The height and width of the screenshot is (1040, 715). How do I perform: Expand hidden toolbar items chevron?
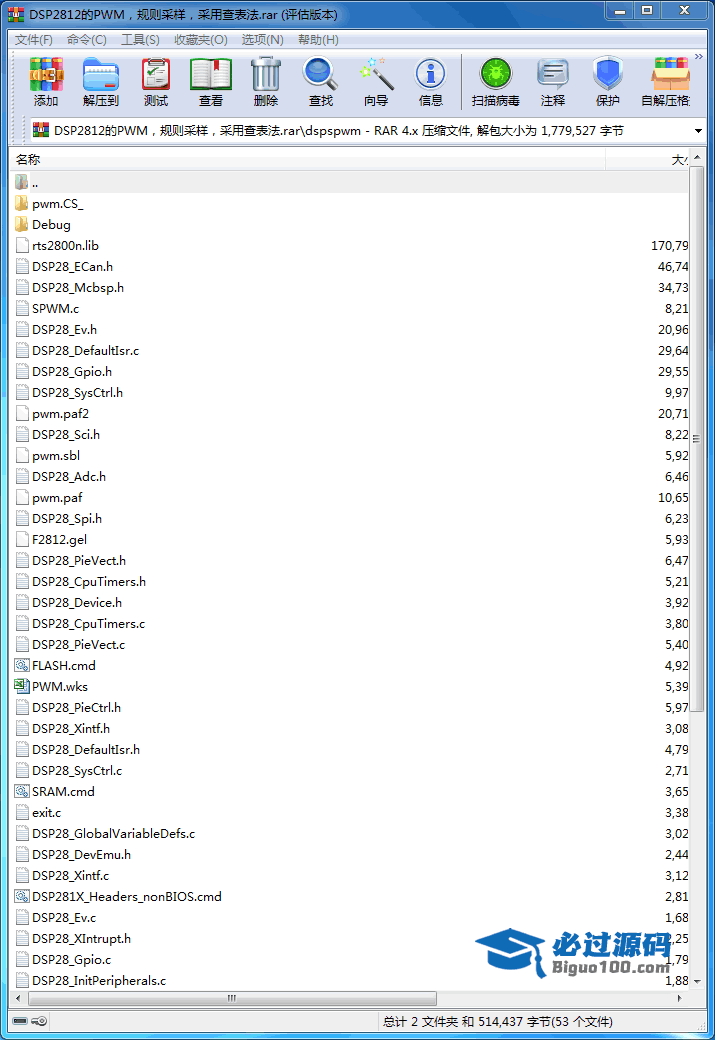(698, 57)
